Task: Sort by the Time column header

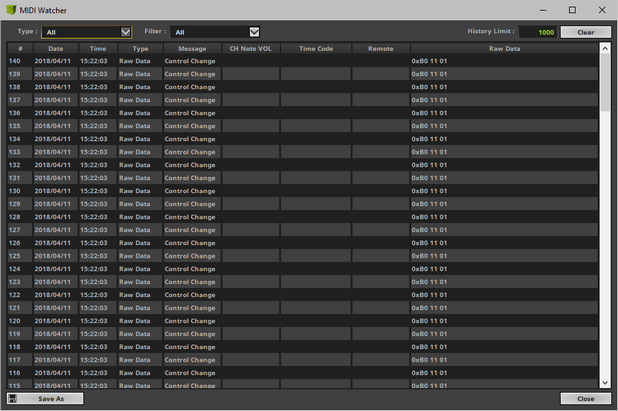Action: 98,48
